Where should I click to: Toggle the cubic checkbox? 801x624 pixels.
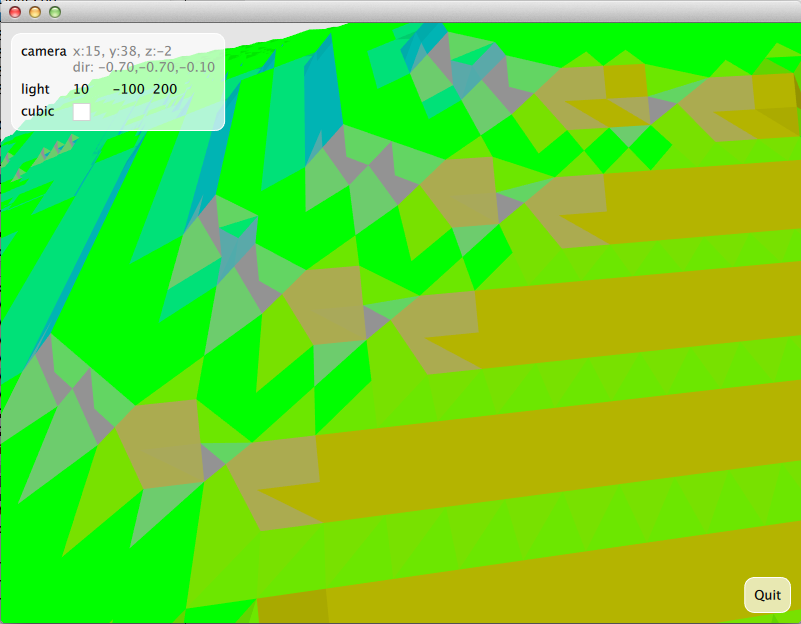point(82,112)
